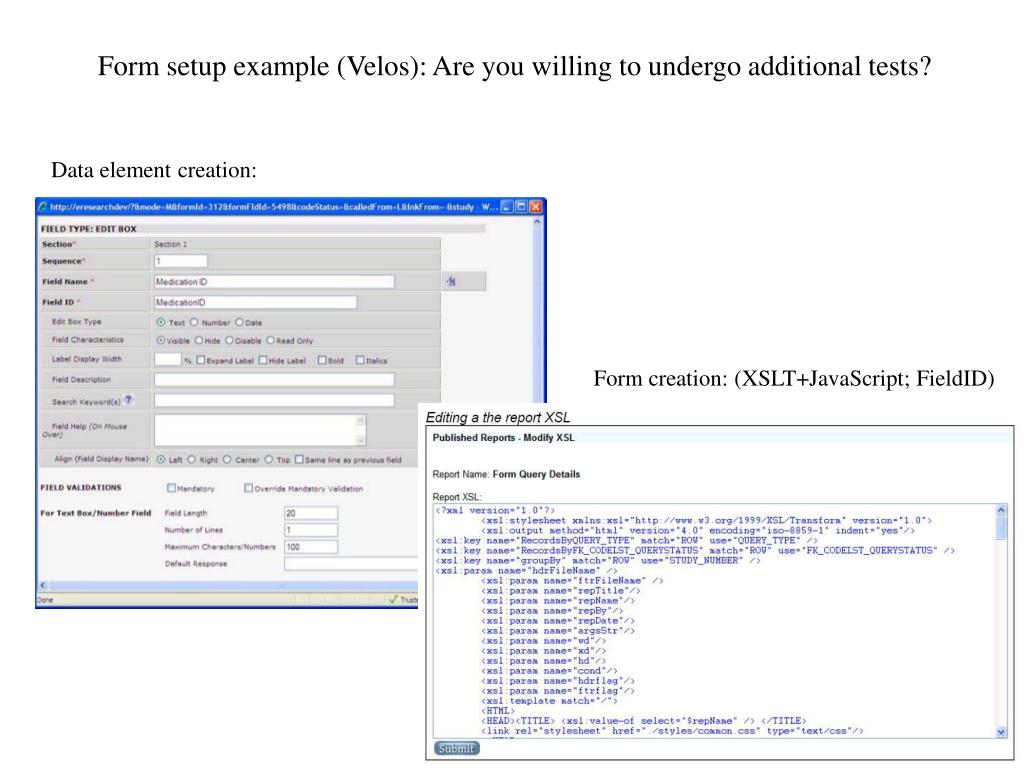Click the Field Length input showing 20
This screenshot has height=768, width=1024.
(x=311, y=513)
